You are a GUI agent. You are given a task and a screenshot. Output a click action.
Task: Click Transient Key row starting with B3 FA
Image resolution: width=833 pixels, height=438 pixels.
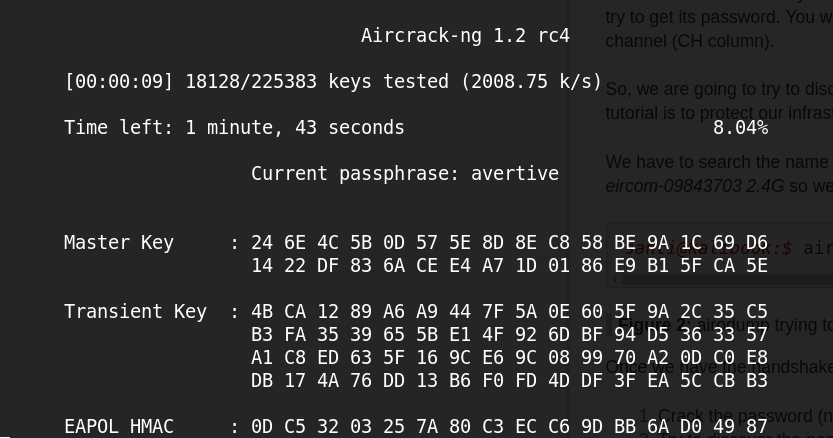(509, 335)
